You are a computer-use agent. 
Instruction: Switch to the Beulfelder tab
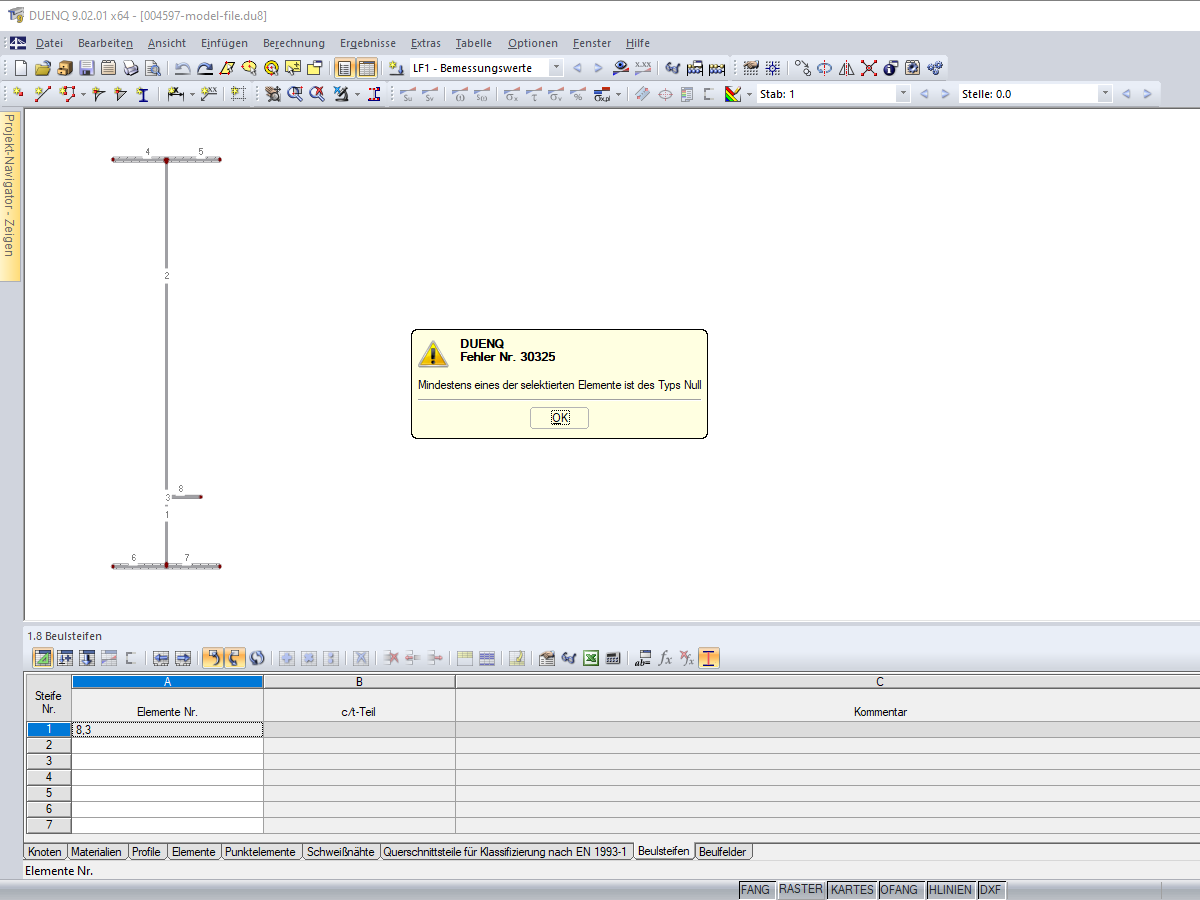point(723,852)
